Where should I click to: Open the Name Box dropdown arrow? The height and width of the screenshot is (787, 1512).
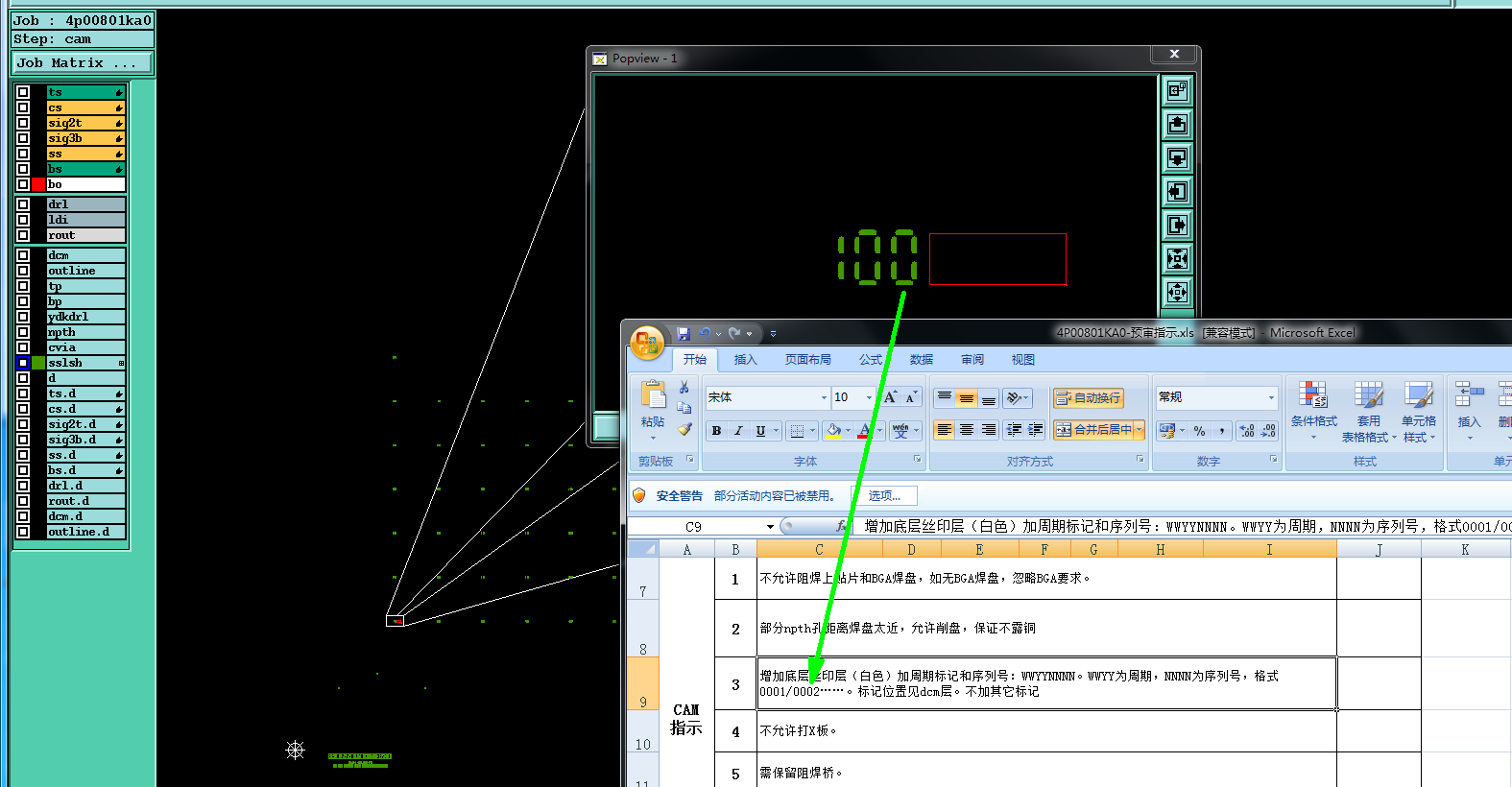coord(770,526)
